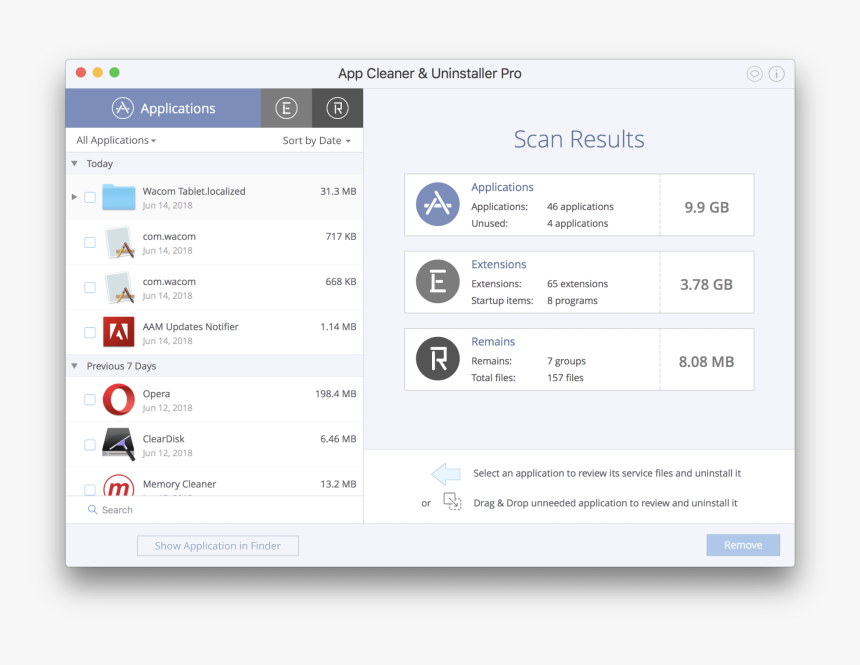Viewport: 860px width, 665px height.
Task: Check the com.wacom 717 KB checkbox
Action: click(90, 243)
